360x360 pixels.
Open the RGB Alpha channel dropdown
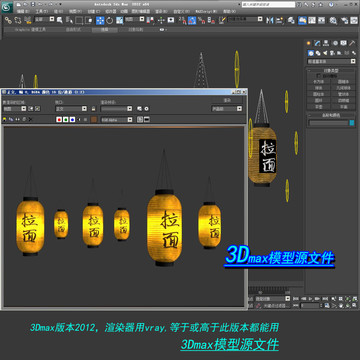point(117,120)
